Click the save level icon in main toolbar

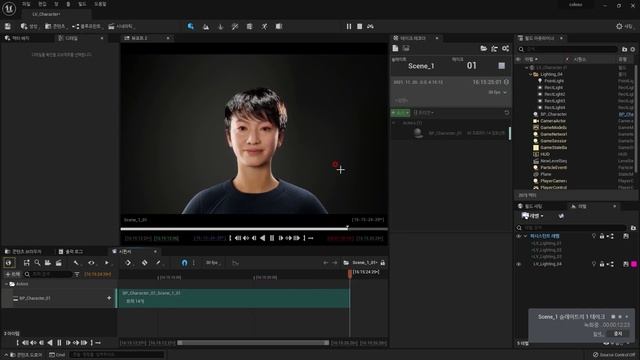[8, 26]
